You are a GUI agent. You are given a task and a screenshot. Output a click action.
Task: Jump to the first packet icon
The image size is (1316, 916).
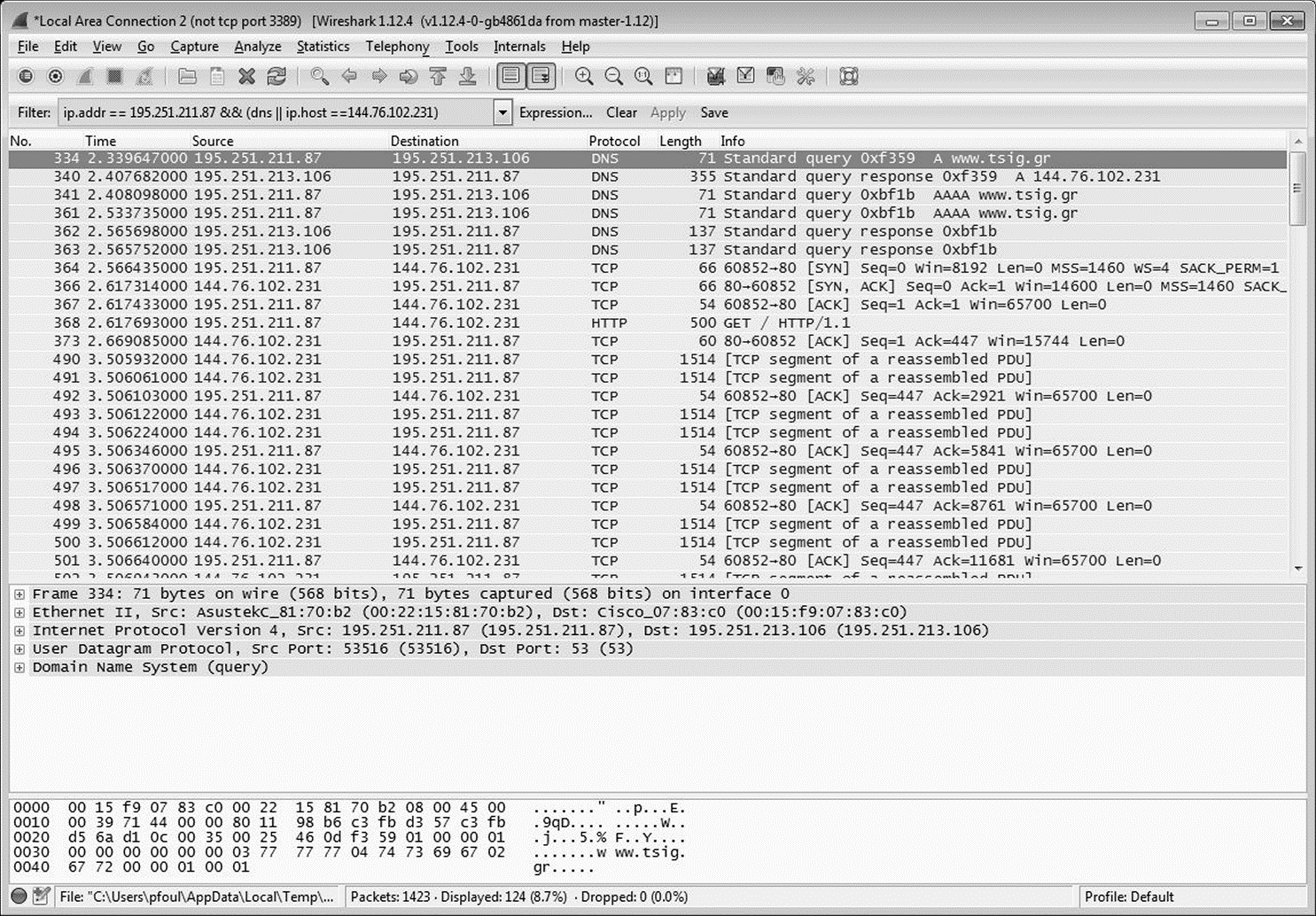438,76
